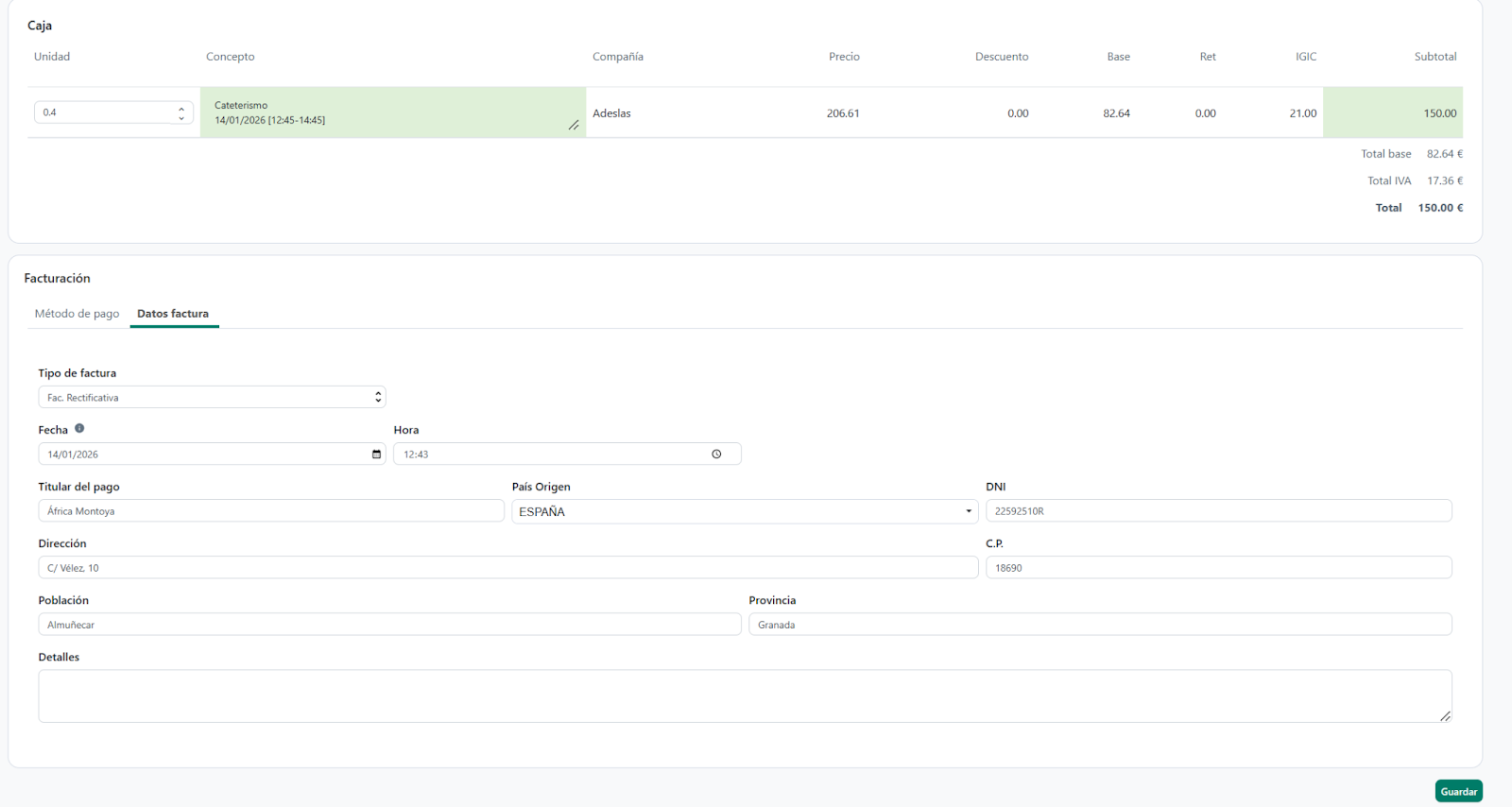
Task: Open the Tipo de factura dropdown
Action: pyautogui.click(x=212, y=398)
